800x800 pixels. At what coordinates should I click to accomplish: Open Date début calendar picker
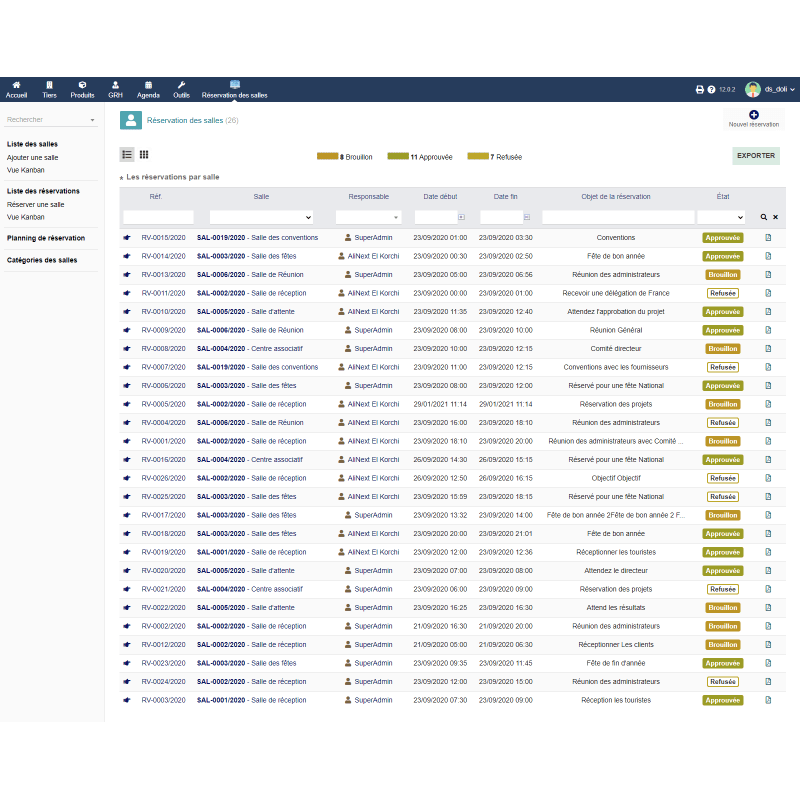[x=461, y=217]
